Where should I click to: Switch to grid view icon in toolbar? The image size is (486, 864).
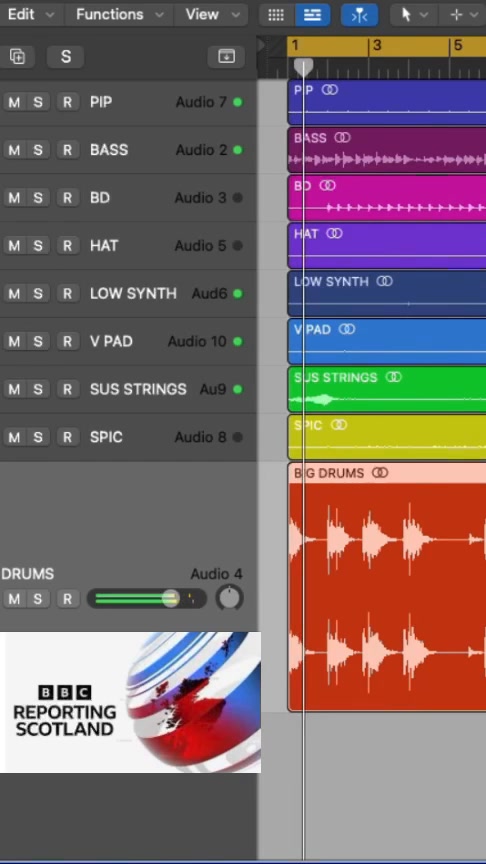coord(276,15)
